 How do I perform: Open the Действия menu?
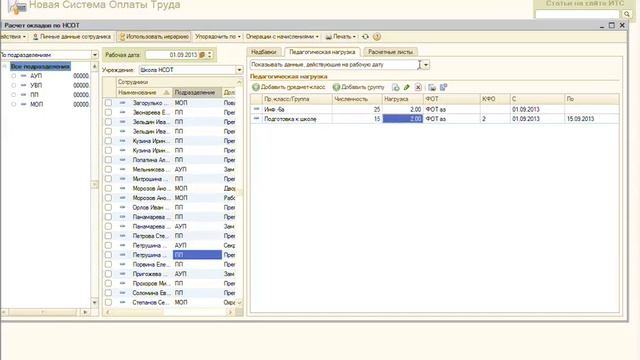[14, 37]
